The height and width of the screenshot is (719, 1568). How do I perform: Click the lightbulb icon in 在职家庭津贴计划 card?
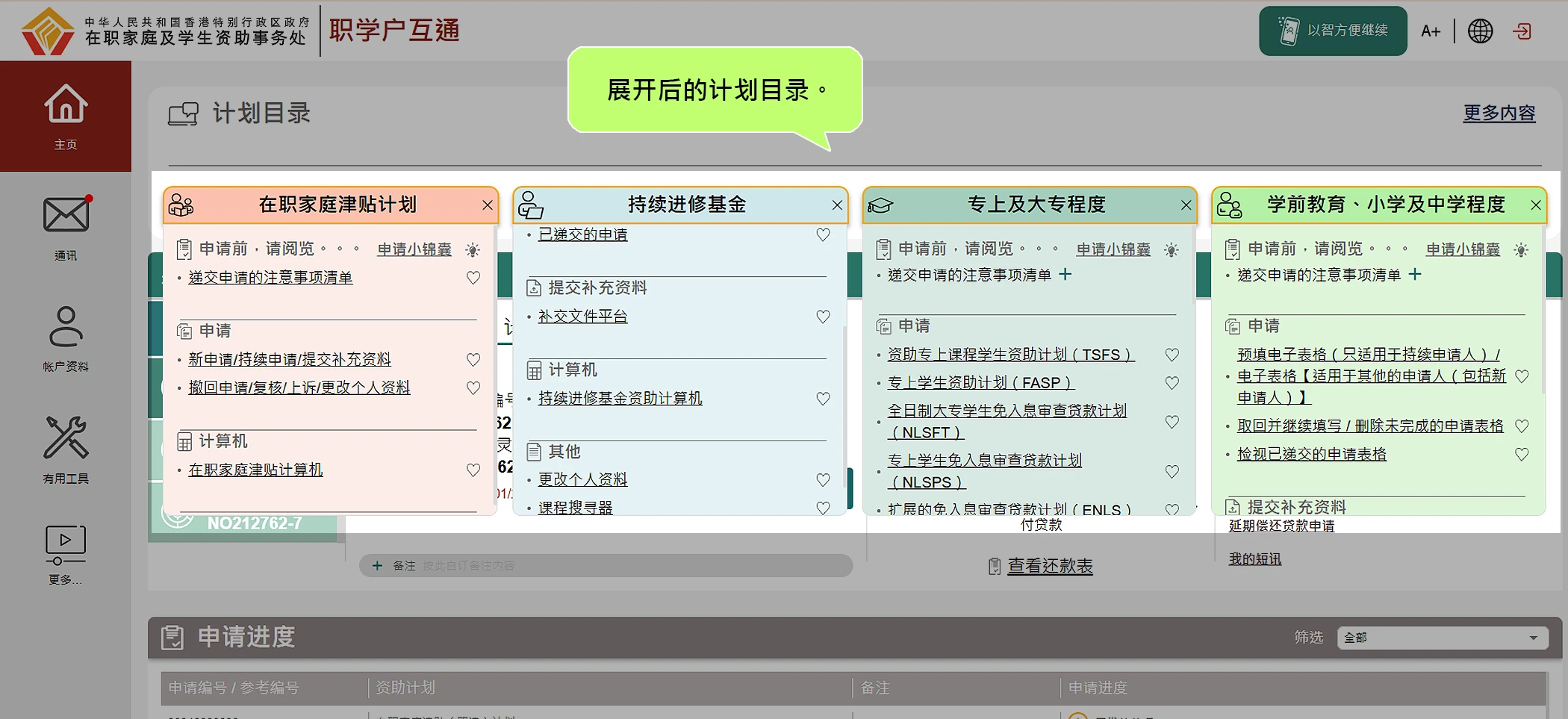[x=473, y=250]
